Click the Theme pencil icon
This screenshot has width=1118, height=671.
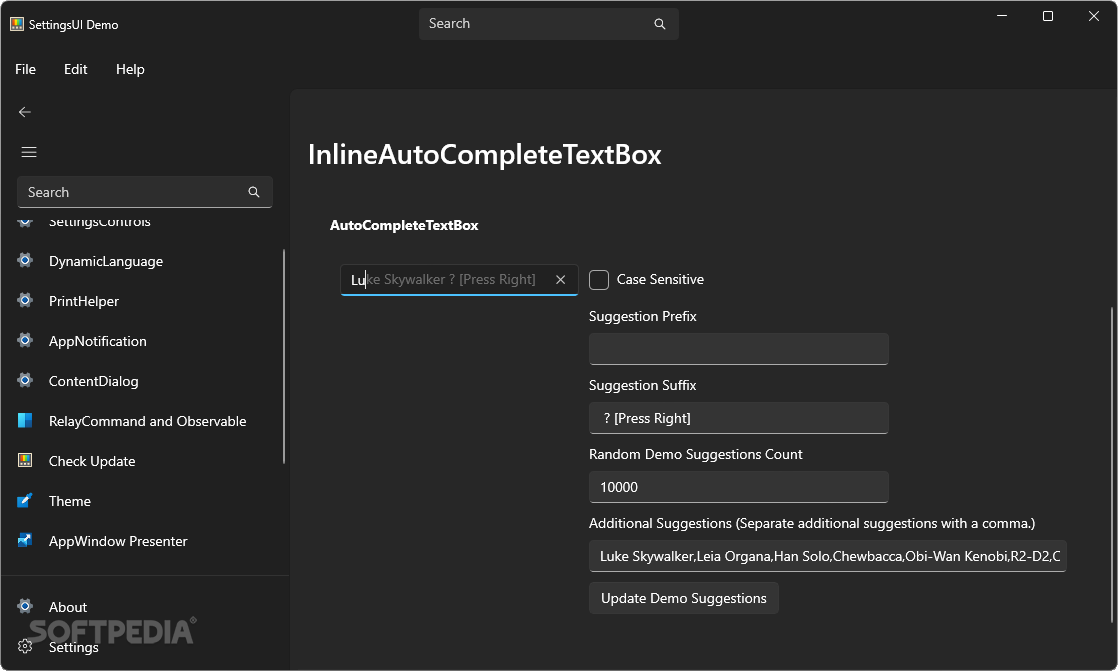25,500
